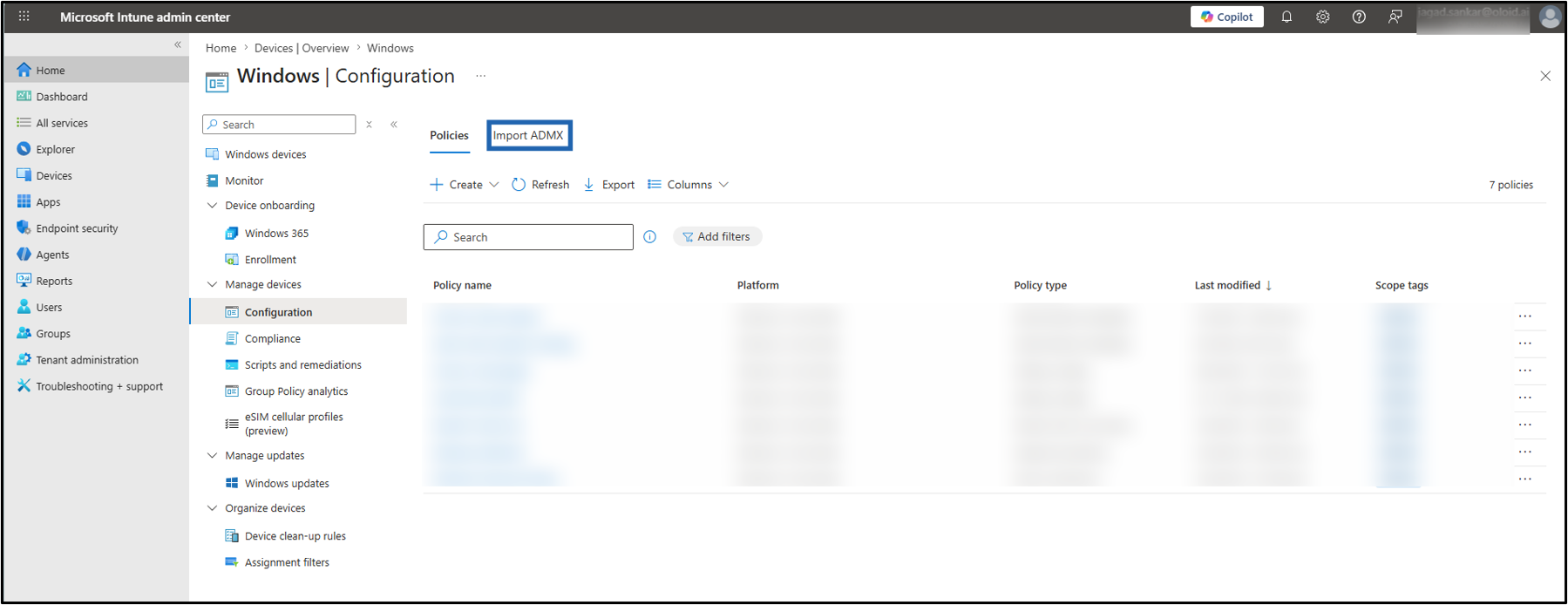Open the Explorer sidebar icon
This screenshot has height=605, width=1568.
pos(24,149)
